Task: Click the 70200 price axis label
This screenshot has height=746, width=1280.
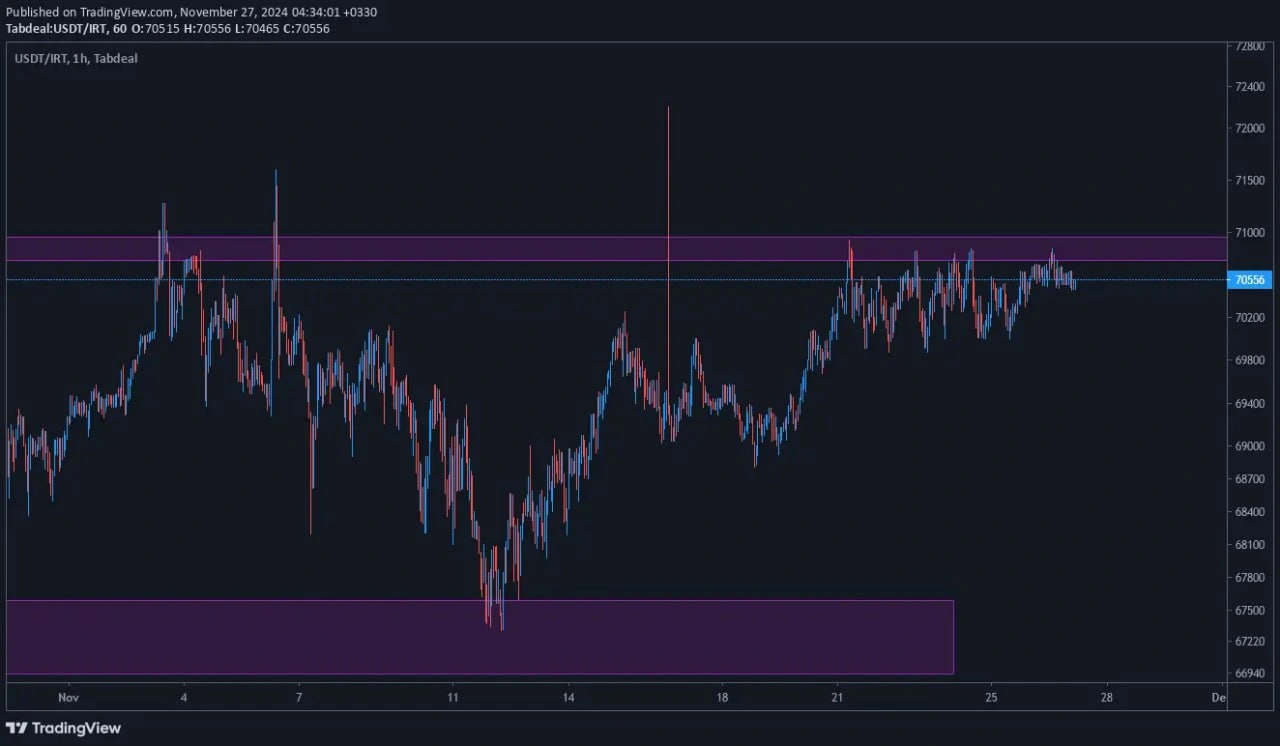Action: point(1250,318)
